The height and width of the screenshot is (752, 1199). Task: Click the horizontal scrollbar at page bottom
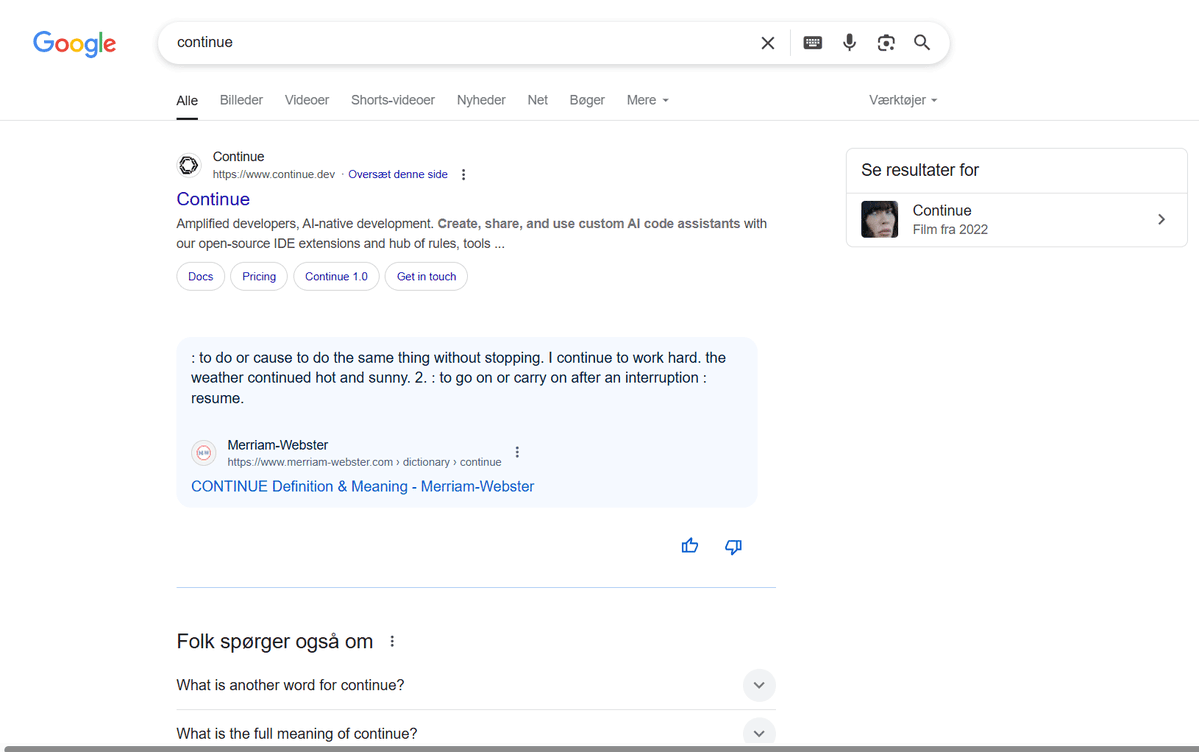click(601, 749)
